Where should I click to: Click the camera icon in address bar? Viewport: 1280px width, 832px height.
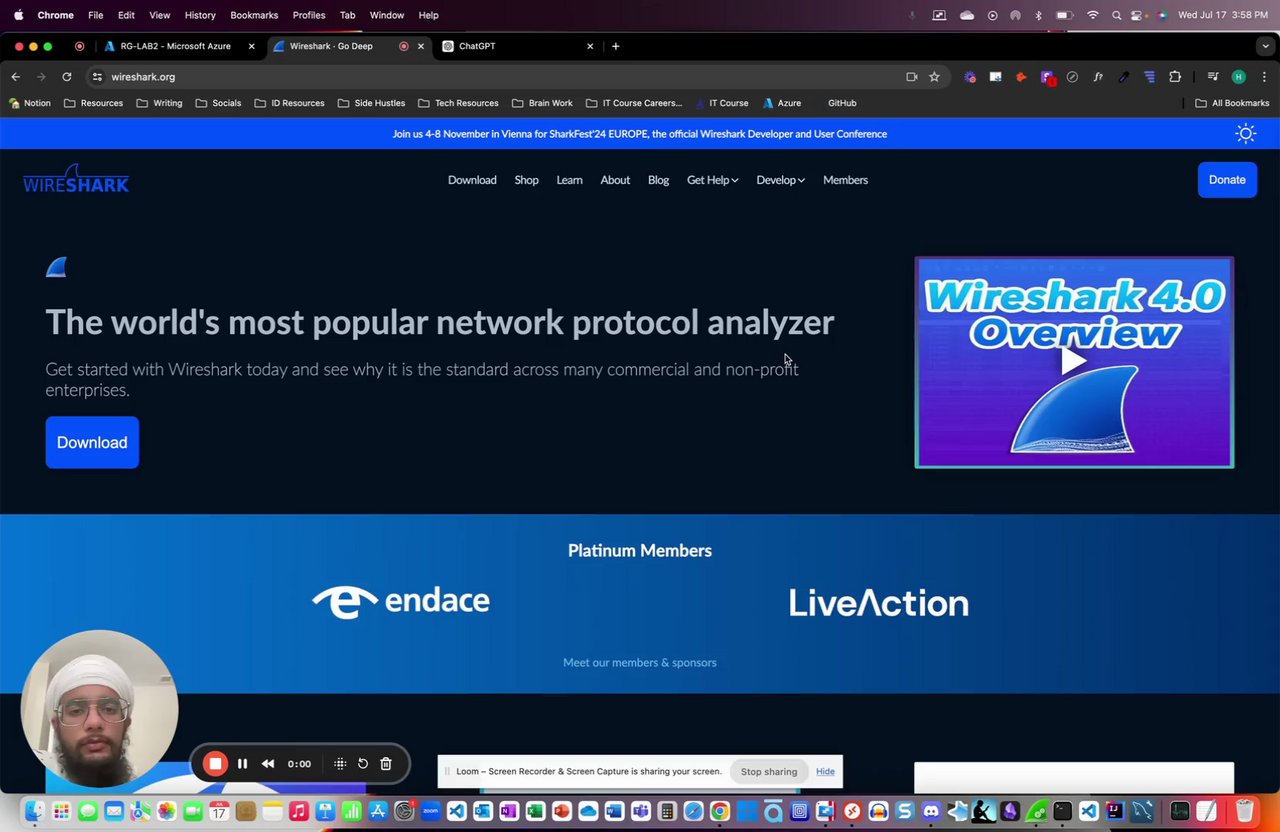911,77
